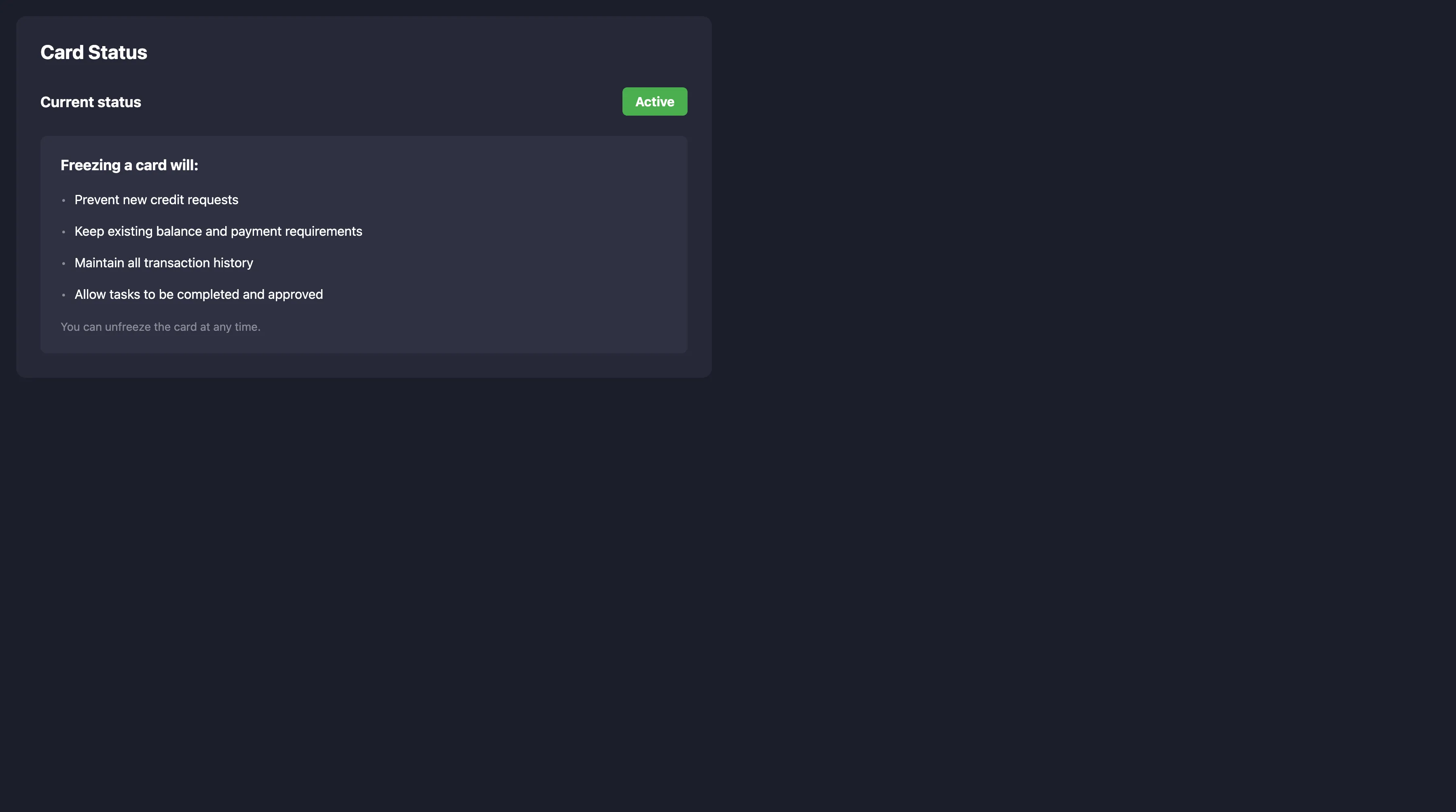Screen dimensions: 1456x812
Task: Click the word 'unfreeze' in the footer note
Action: click(x=129, y=327)
